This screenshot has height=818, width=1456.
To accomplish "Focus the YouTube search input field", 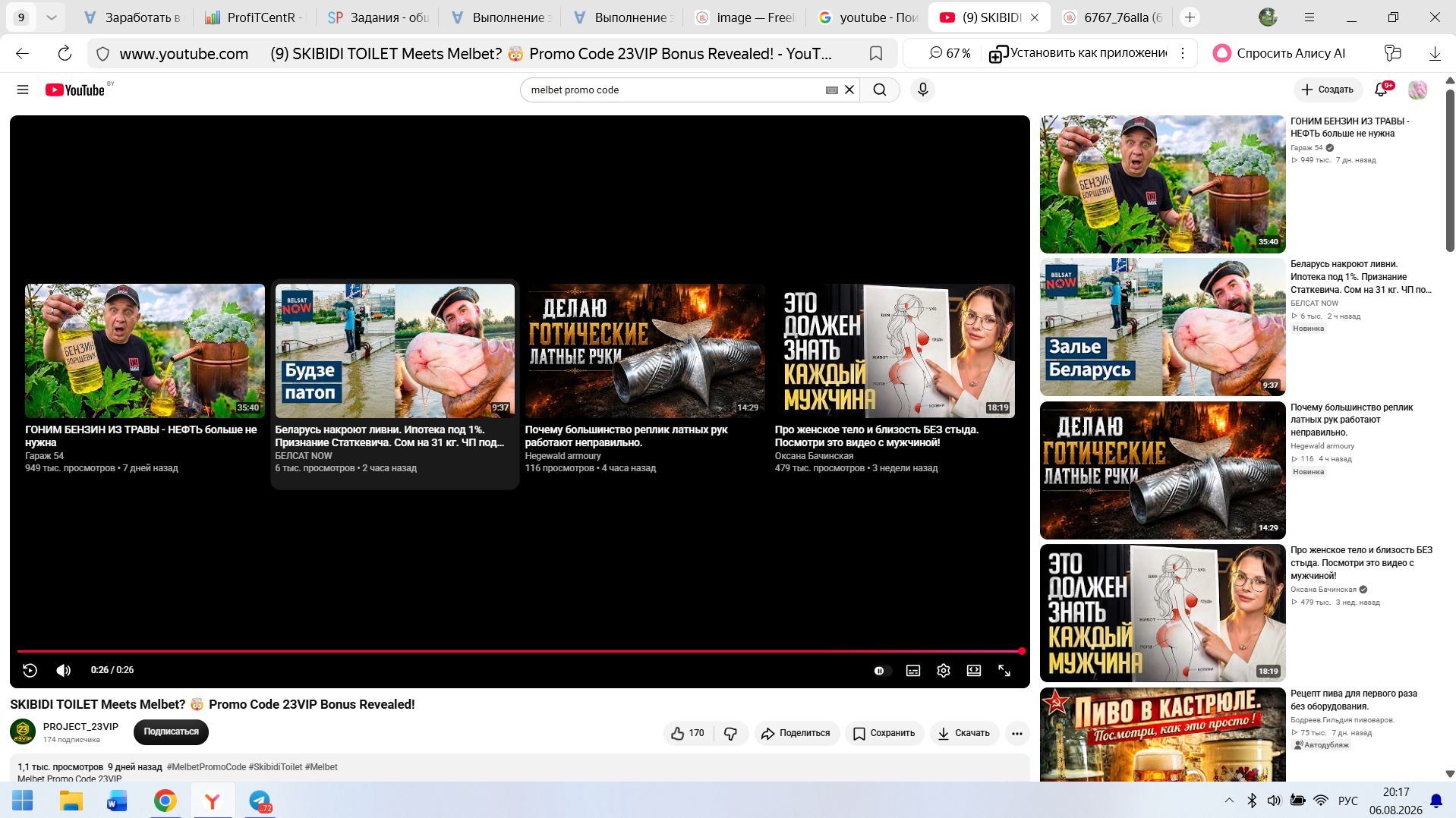I will coord(676,90).
